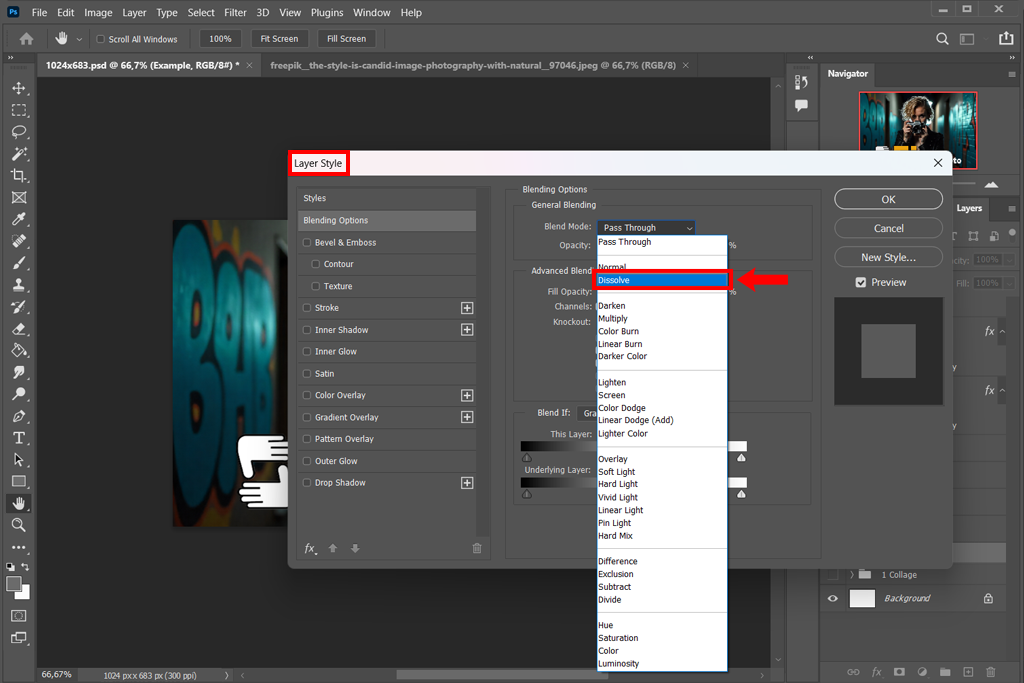This screenshot has height=683, width=1024.
Task: Enable Scroll All Windows checkbox
Action: [100, 39]
